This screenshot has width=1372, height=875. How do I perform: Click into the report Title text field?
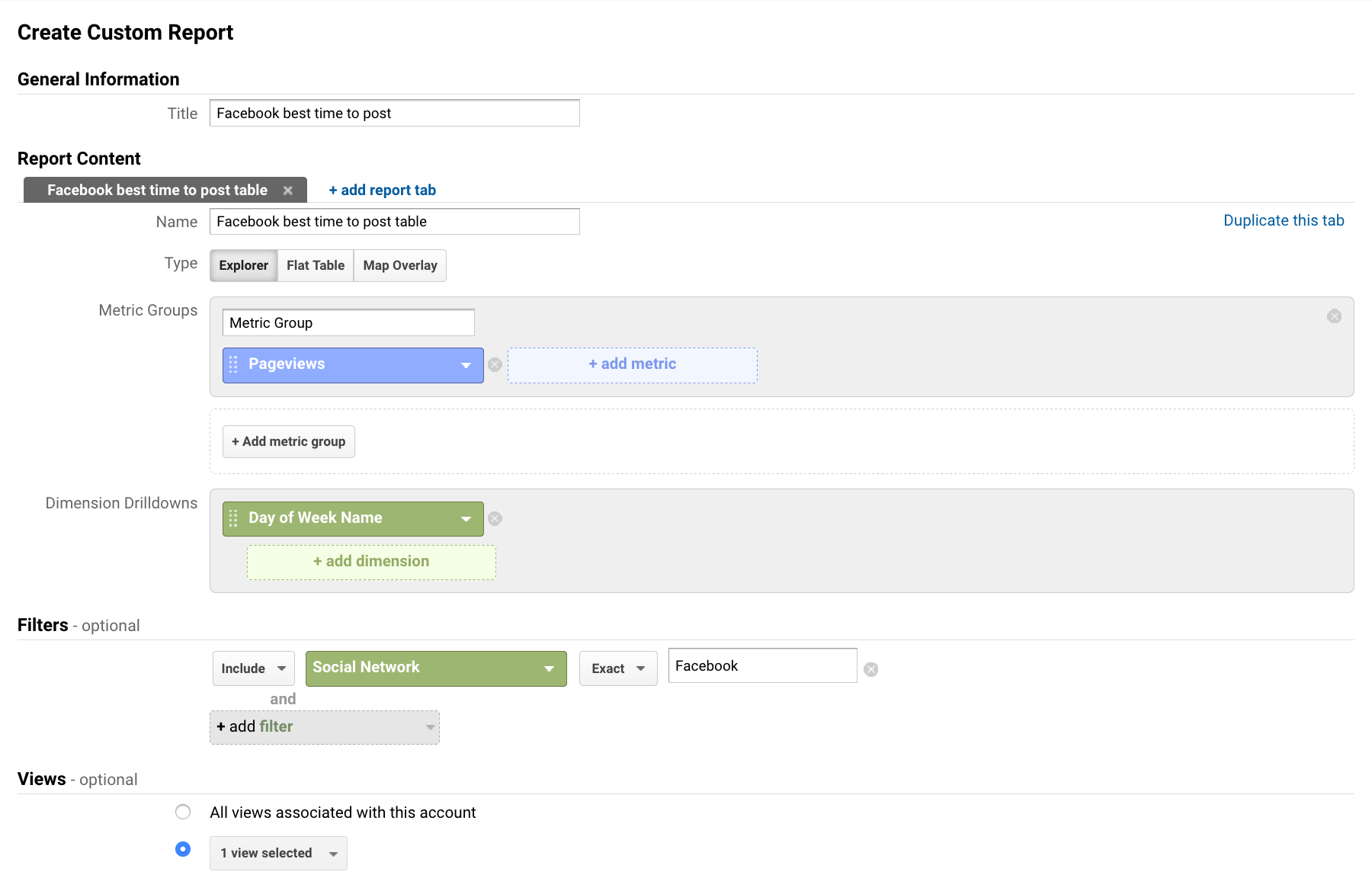coord(394,114)
